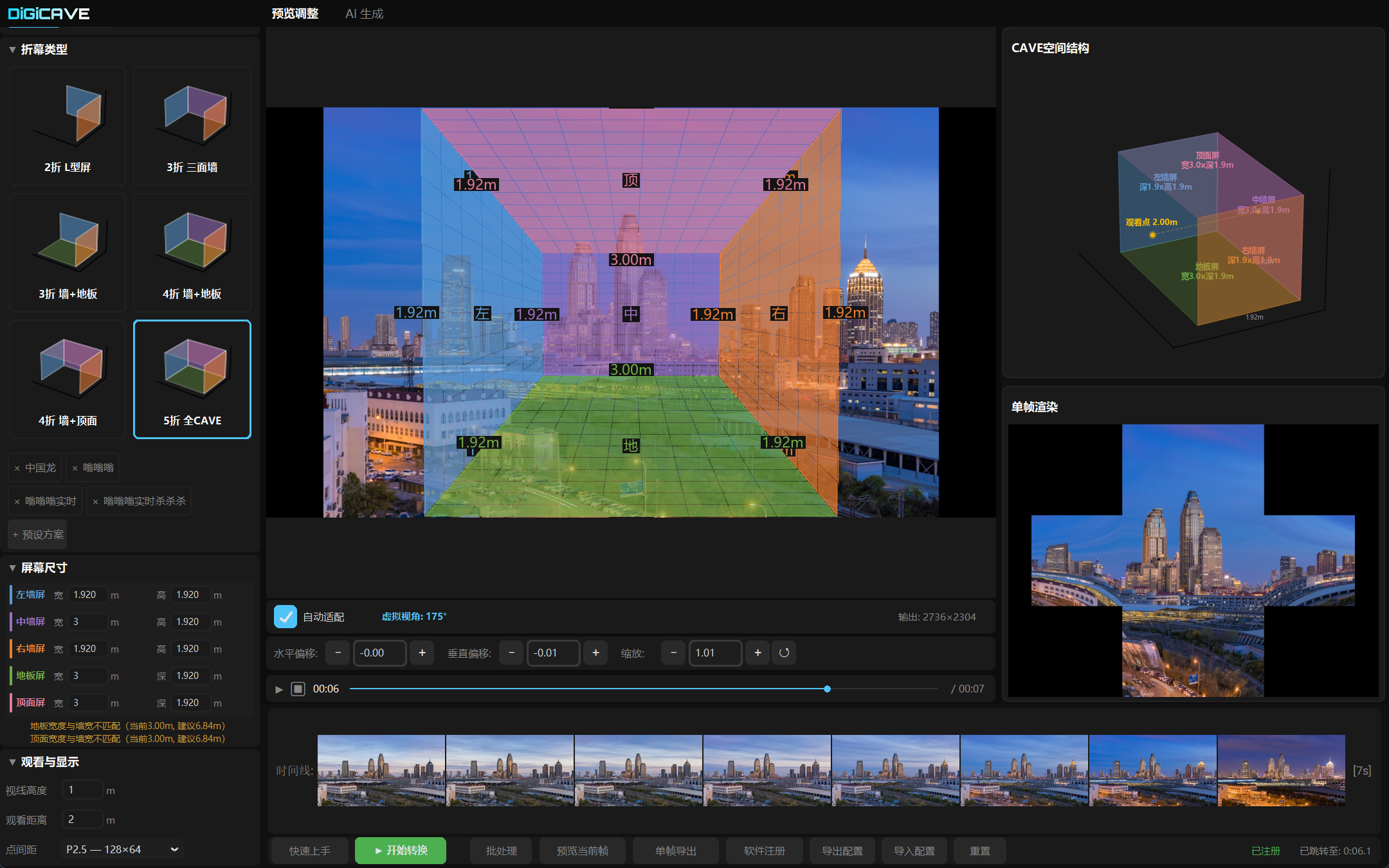Viewport: 1389px width, 868px height.
Task: Click the 单帧导出 button
Action: point(676,851)
